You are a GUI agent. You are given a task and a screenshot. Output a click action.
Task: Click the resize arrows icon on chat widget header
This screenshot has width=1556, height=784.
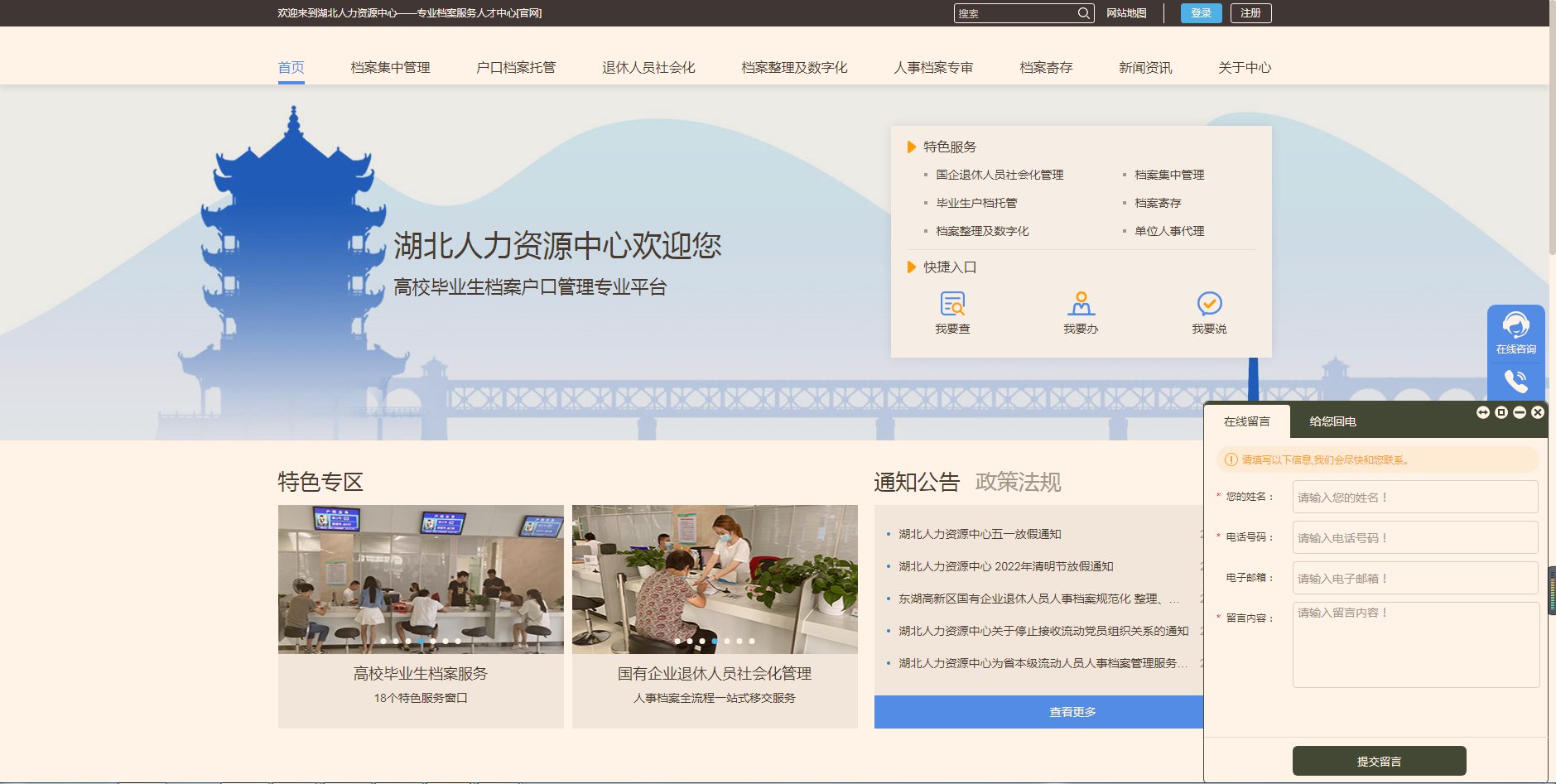pos(1483,411)
